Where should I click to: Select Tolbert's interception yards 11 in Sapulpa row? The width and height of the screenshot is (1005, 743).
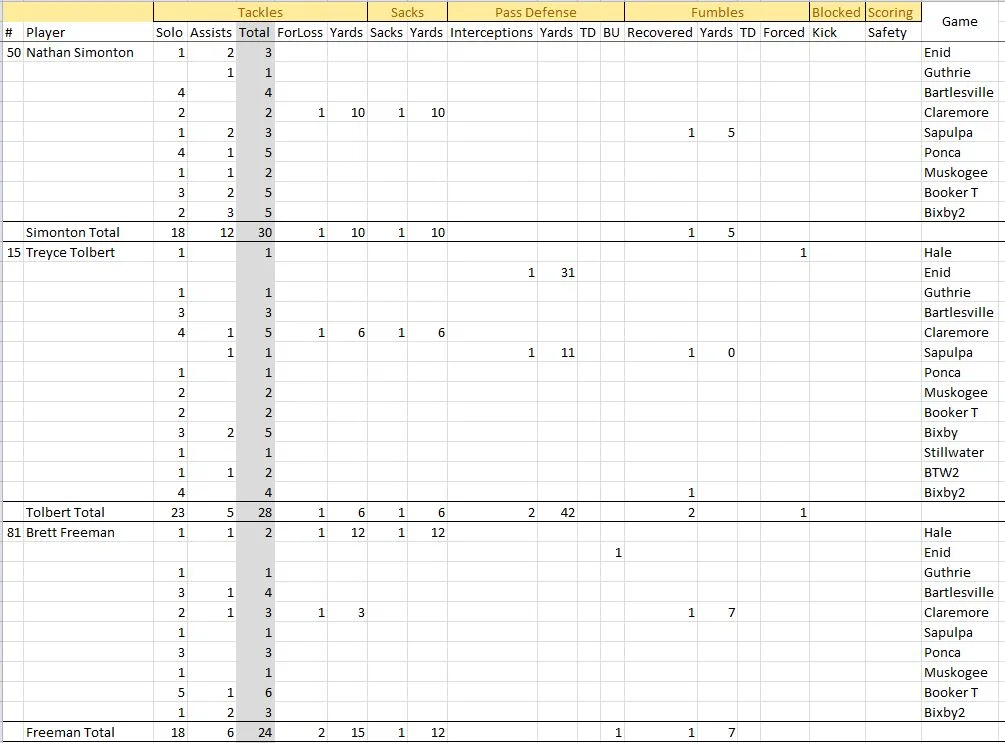tap(557, 353)
